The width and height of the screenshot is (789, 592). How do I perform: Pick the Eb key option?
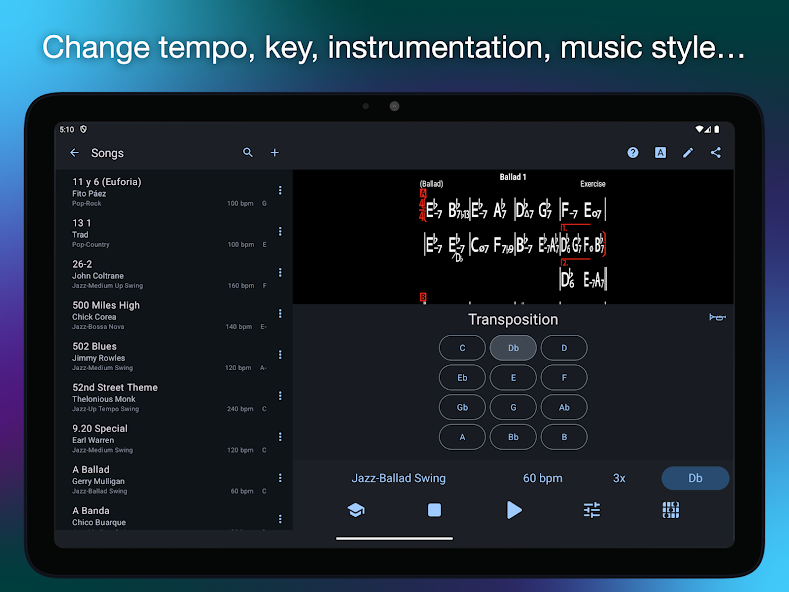point(462,378)
